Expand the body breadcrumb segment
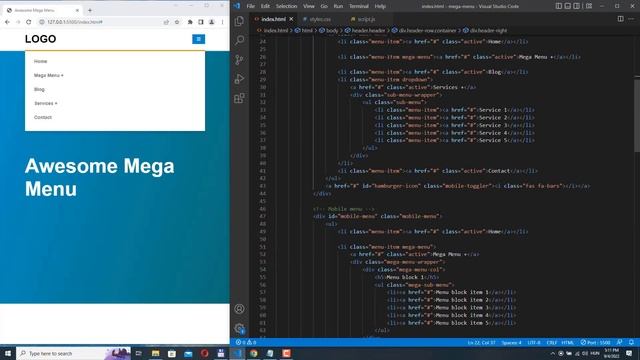Viewport: 640px width, 360px height. point(329,31)
